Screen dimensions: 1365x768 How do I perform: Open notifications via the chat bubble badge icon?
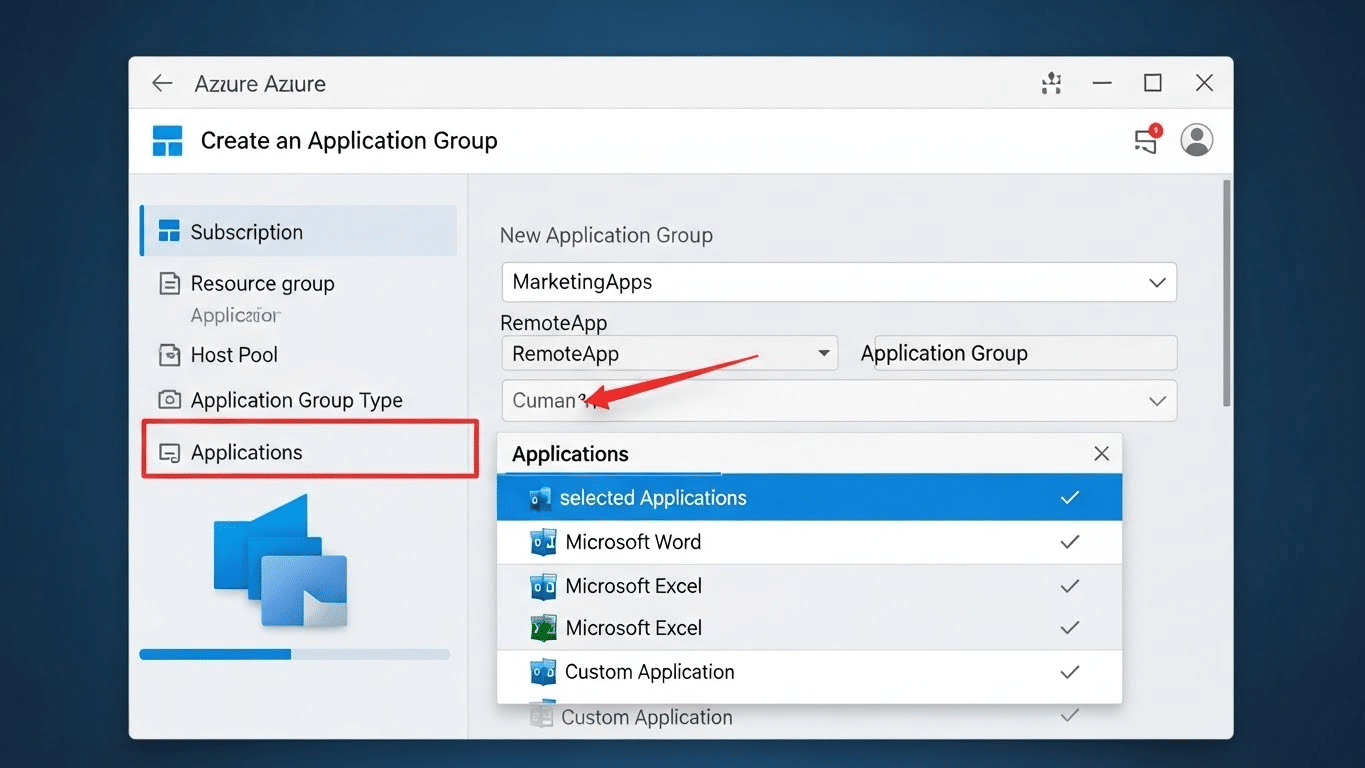(1145, 140)
